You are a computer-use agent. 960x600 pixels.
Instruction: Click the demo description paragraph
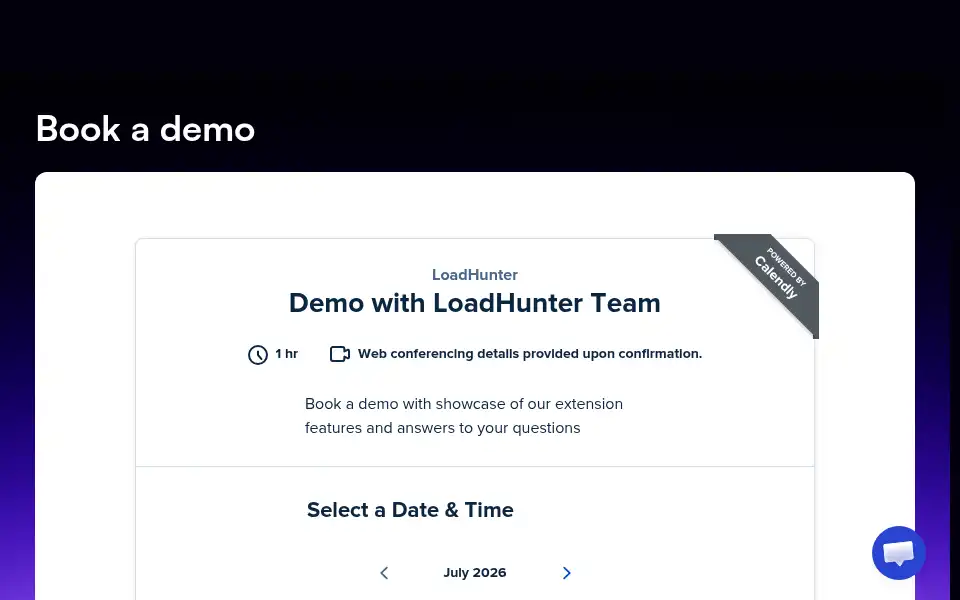pos(463,416)
